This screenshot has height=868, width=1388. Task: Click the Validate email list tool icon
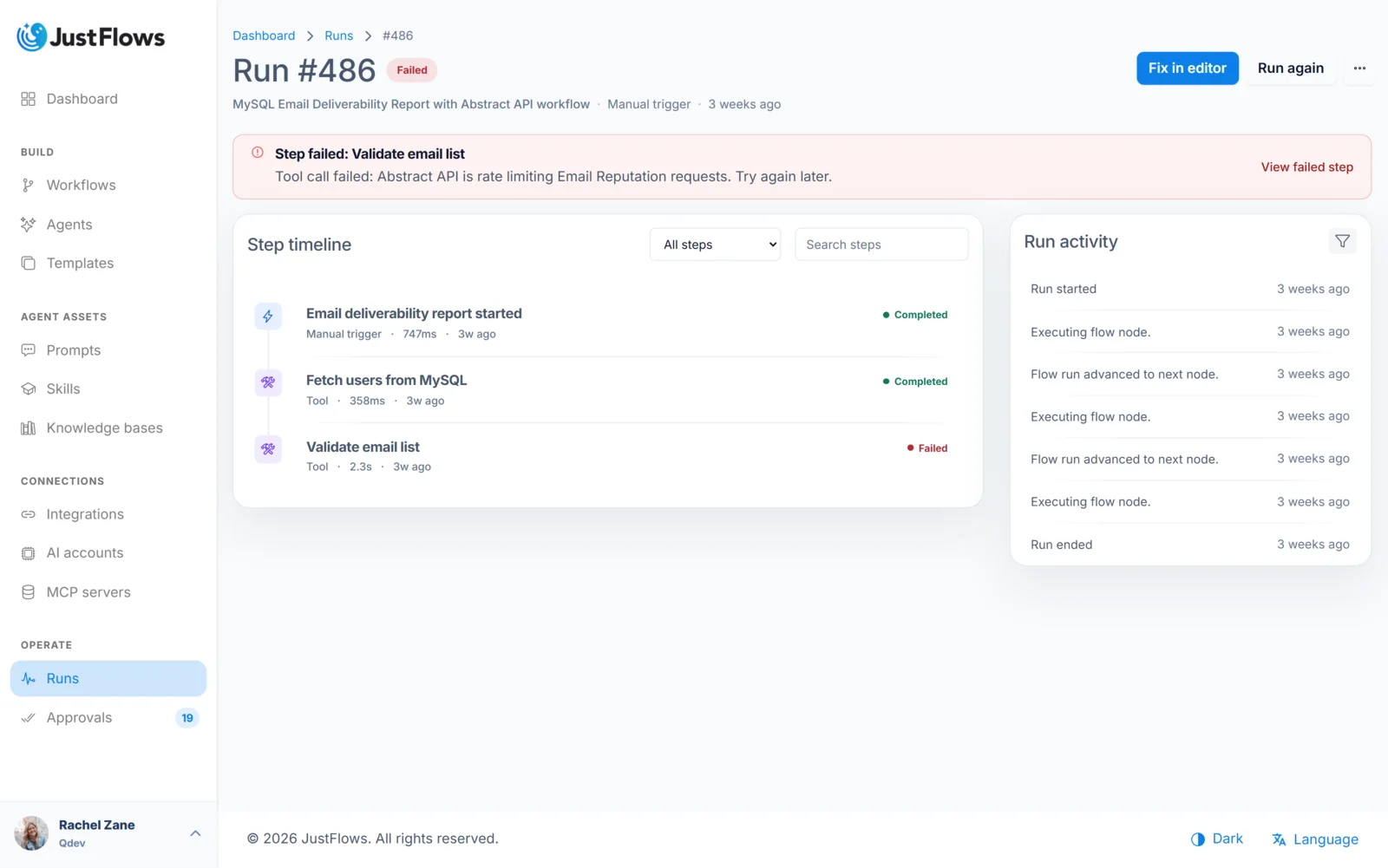click(x=268, y=449)
